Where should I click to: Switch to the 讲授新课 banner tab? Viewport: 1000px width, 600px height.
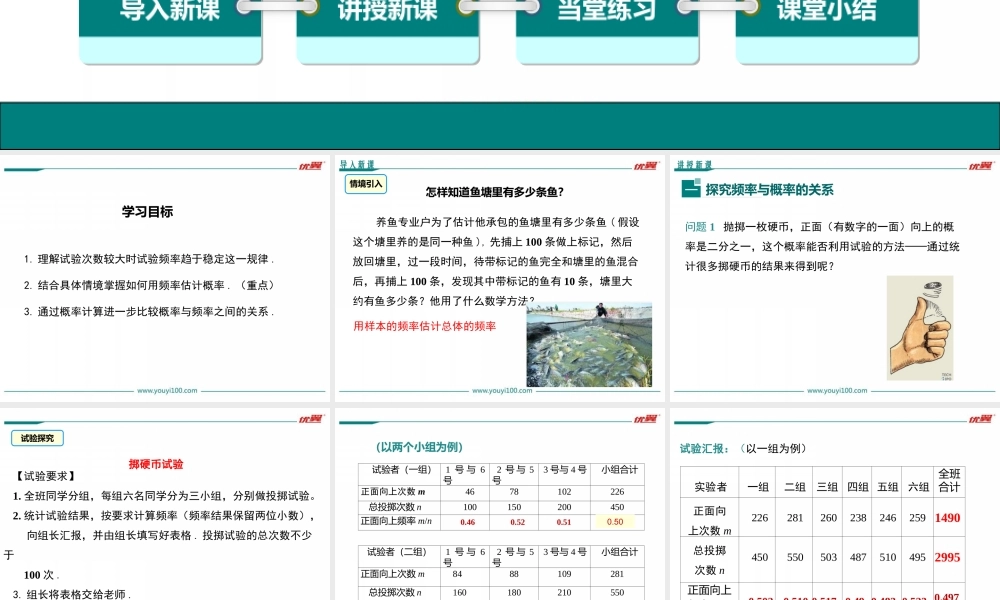(x=385, y=12)
